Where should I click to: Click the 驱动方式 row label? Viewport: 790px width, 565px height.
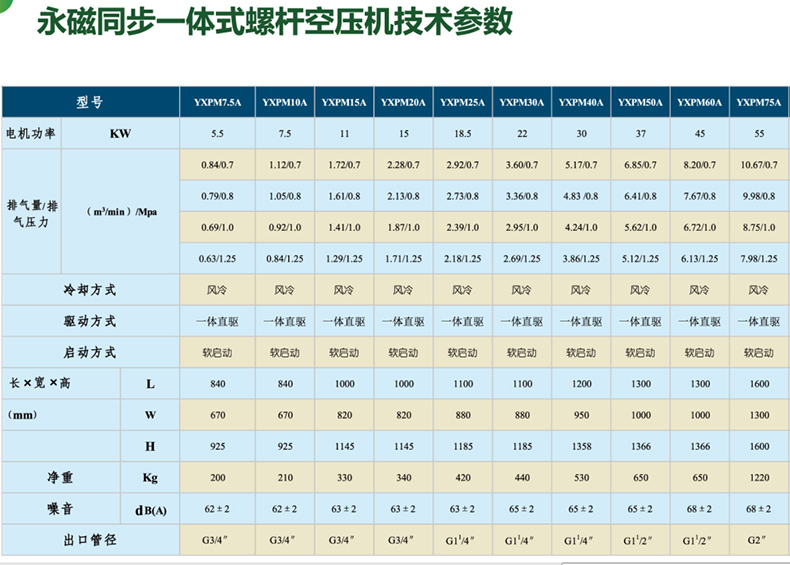pos(90,321)
